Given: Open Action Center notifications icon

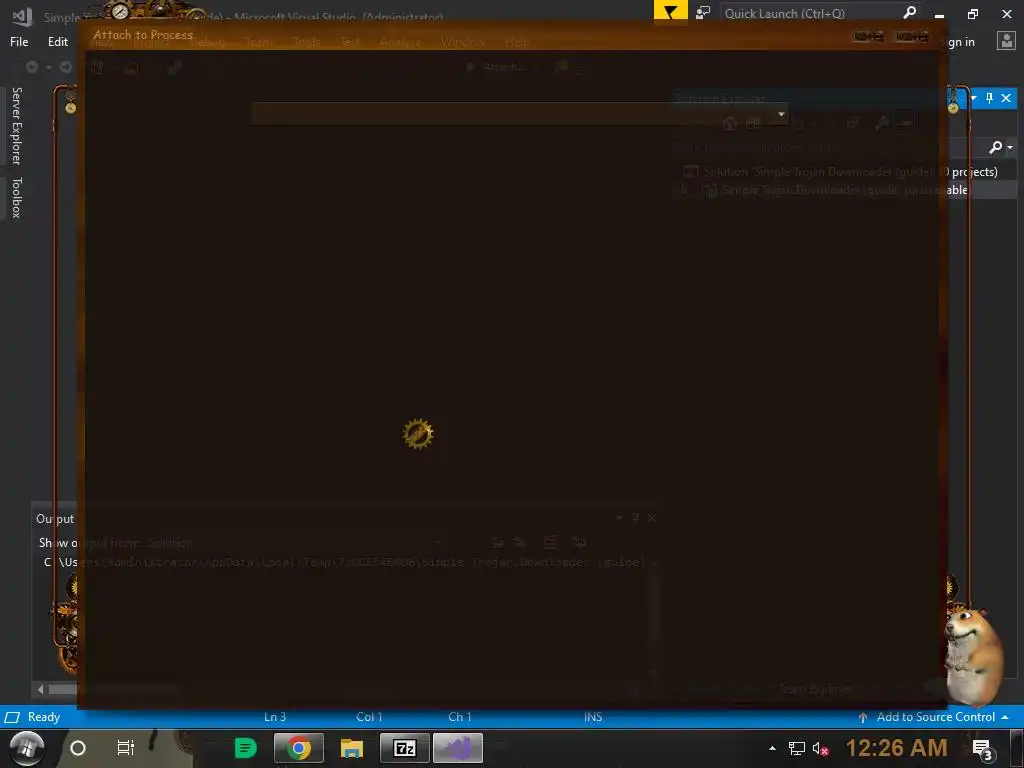Looking at the screenshot, I should pos(982,749).
